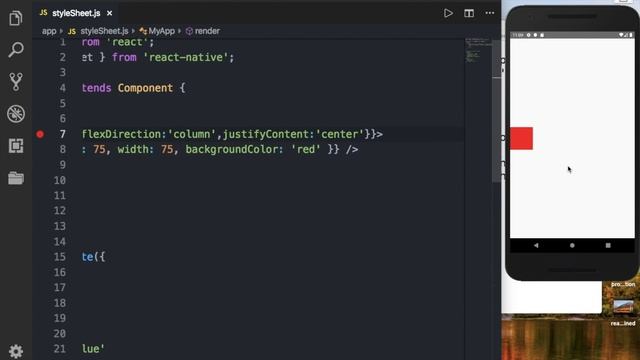
Task: Click justifyContent:'center' text on line 7
Action: tap(293, 134)
